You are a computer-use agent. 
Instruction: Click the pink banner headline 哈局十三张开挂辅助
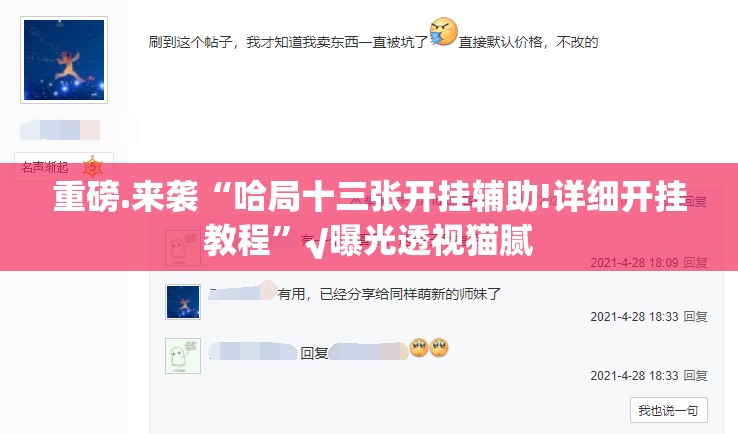point(371,217)
